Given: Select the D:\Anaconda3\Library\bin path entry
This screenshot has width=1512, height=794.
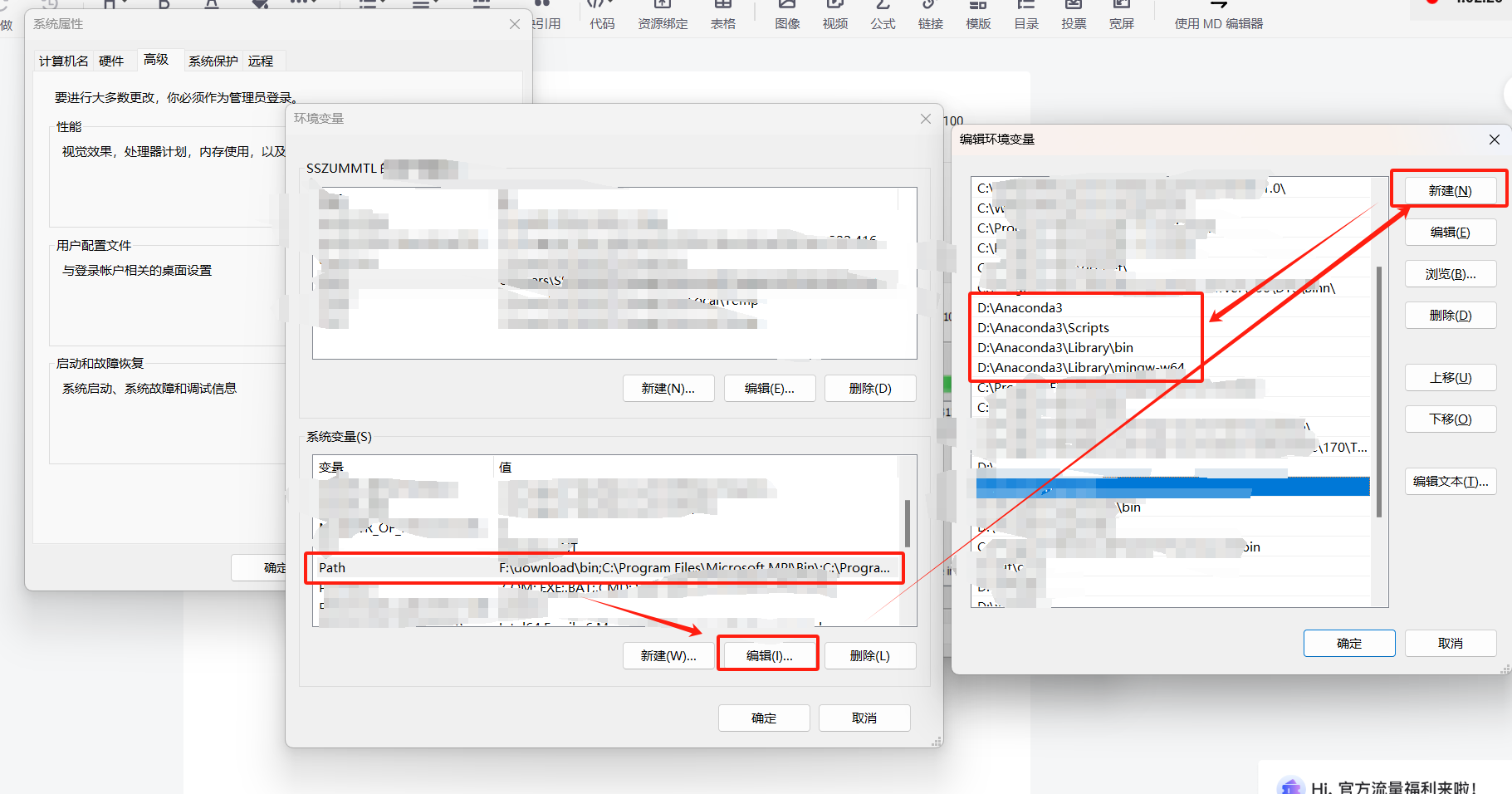Looking at the screenshot, I should (1171, 347).
